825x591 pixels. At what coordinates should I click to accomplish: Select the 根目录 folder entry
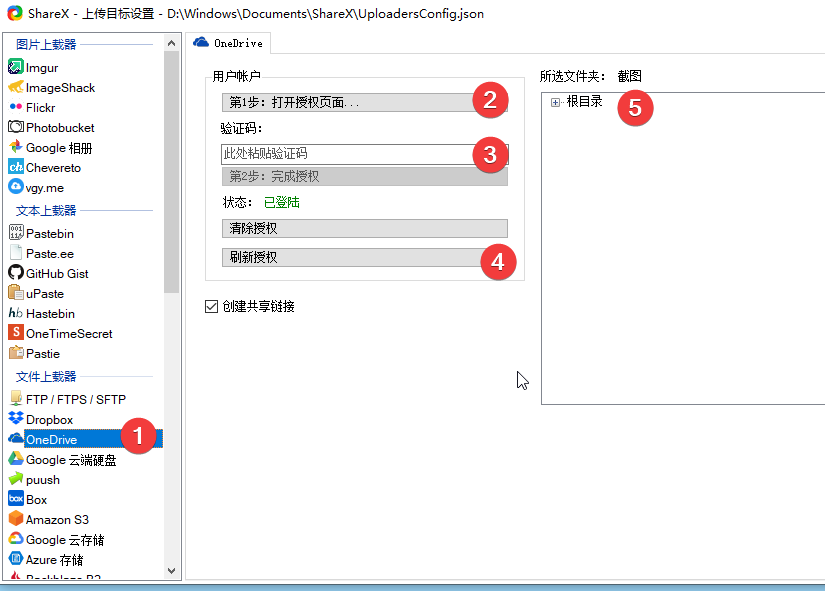584,102
